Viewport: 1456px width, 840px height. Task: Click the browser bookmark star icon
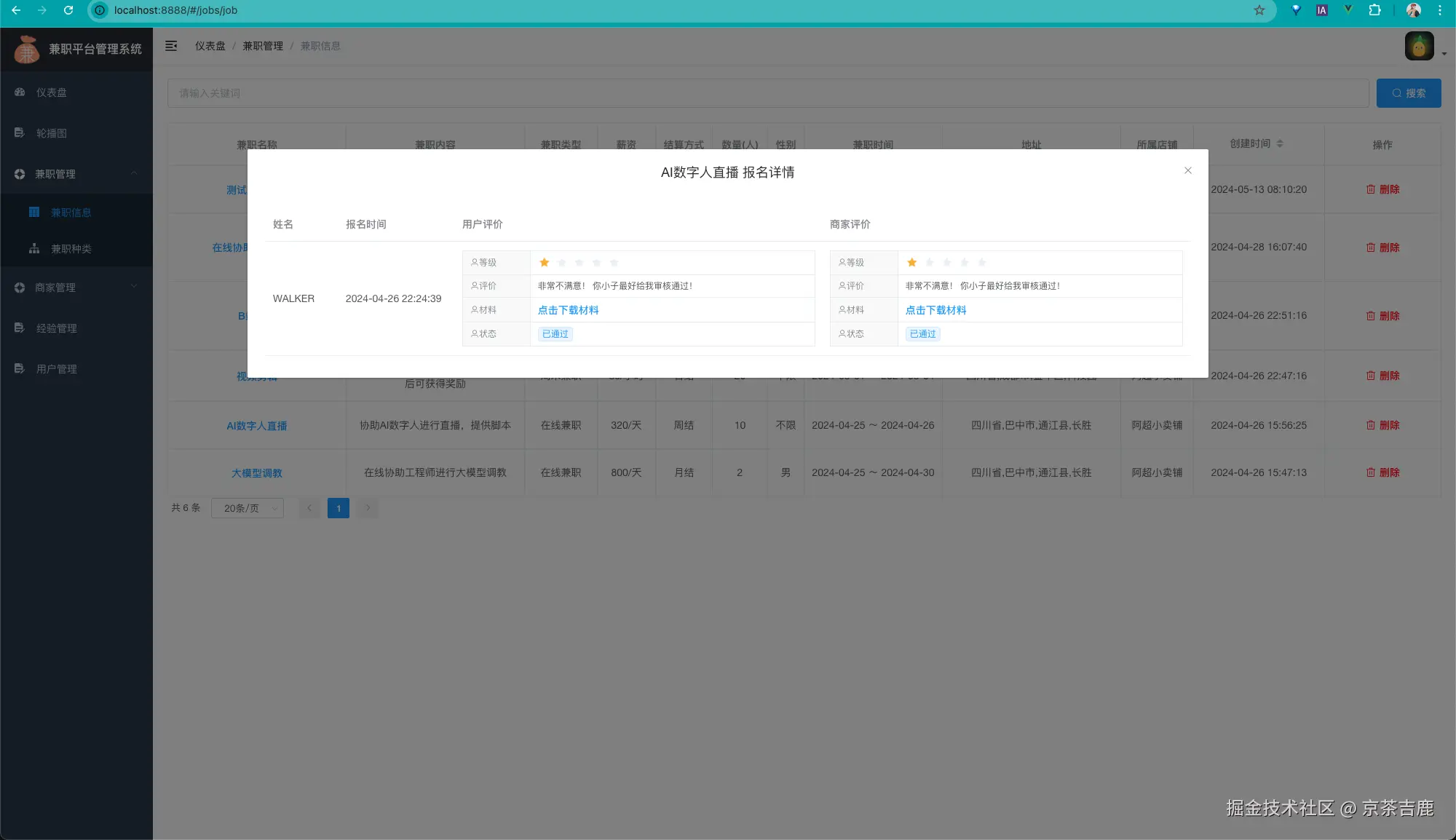pos(1259,10)
